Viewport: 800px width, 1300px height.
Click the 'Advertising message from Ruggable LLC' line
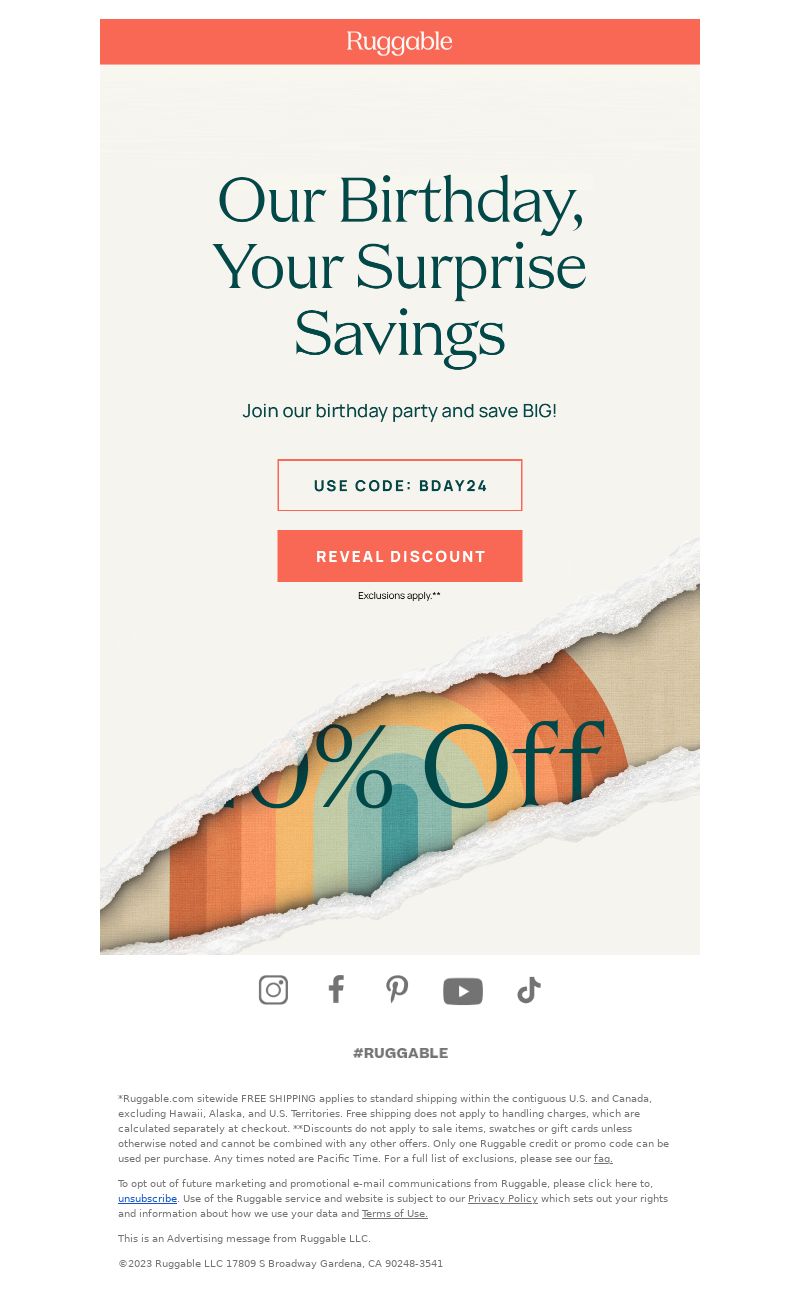pyautogui.click(x=244, y=1239)
